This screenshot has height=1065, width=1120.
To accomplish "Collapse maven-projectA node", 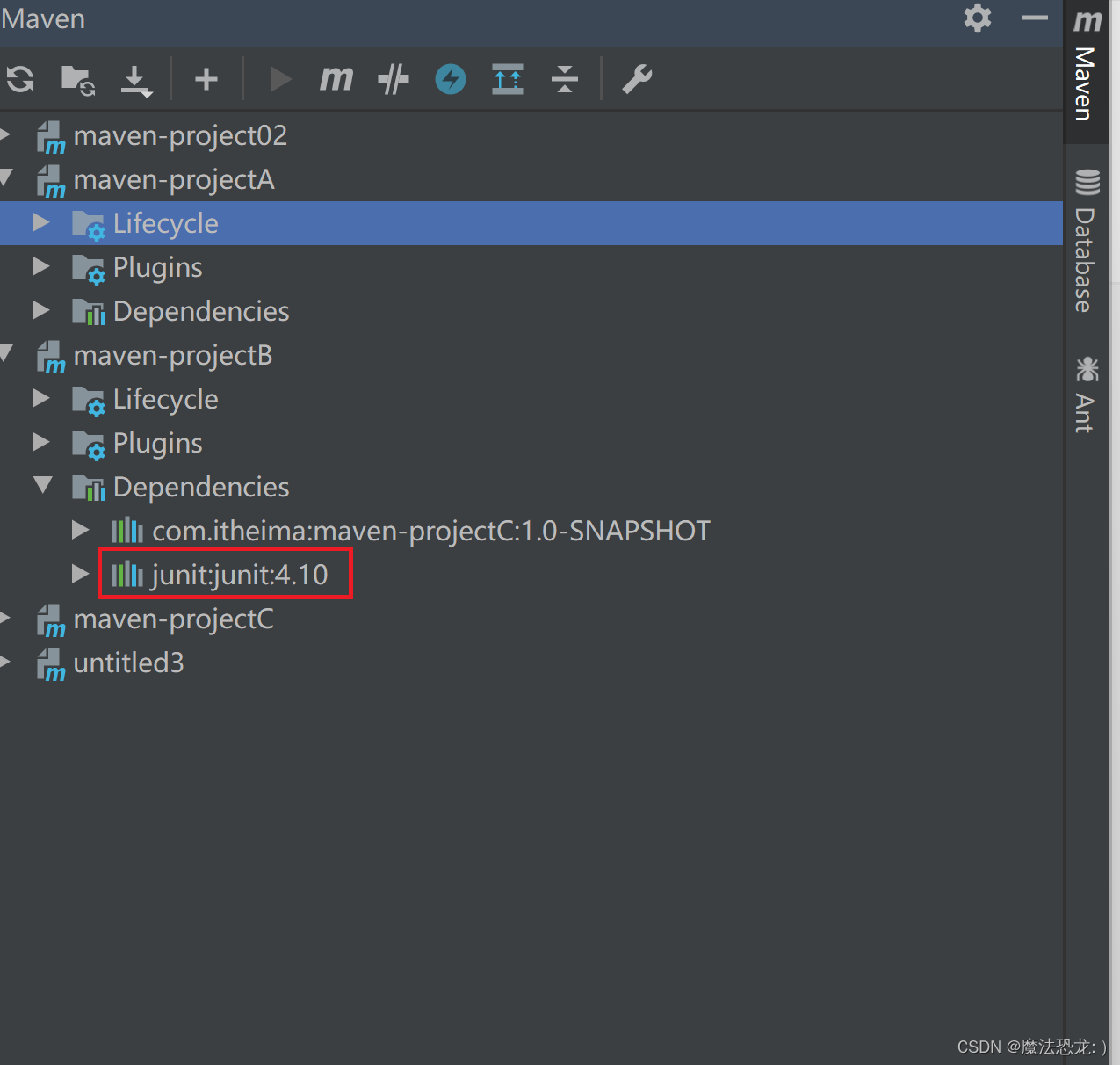I will coord(6,177).
